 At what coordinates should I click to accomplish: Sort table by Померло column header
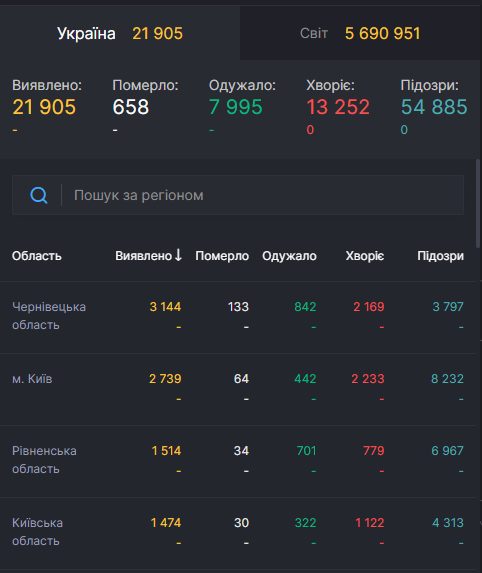point(222,256)
